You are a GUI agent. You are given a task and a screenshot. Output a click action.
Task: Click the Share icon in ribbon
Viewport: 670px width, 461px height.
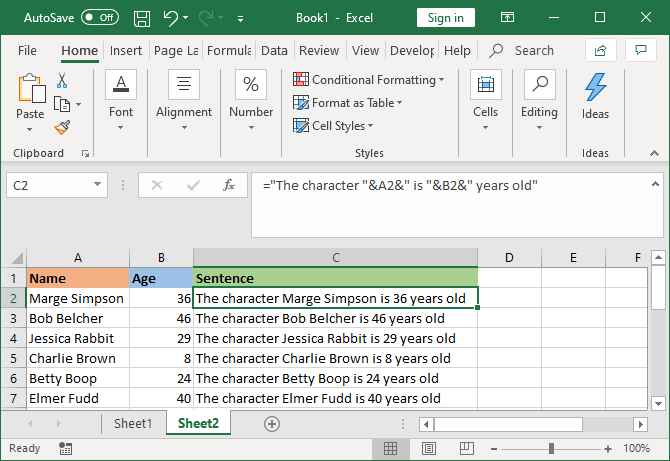(600, 50)
